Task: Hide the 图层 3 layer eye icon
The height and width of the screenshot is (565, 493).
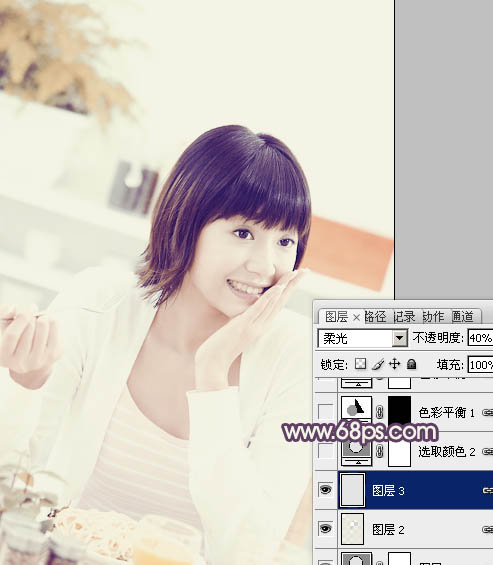Action: pyautogui.click(x=325, y=490)
